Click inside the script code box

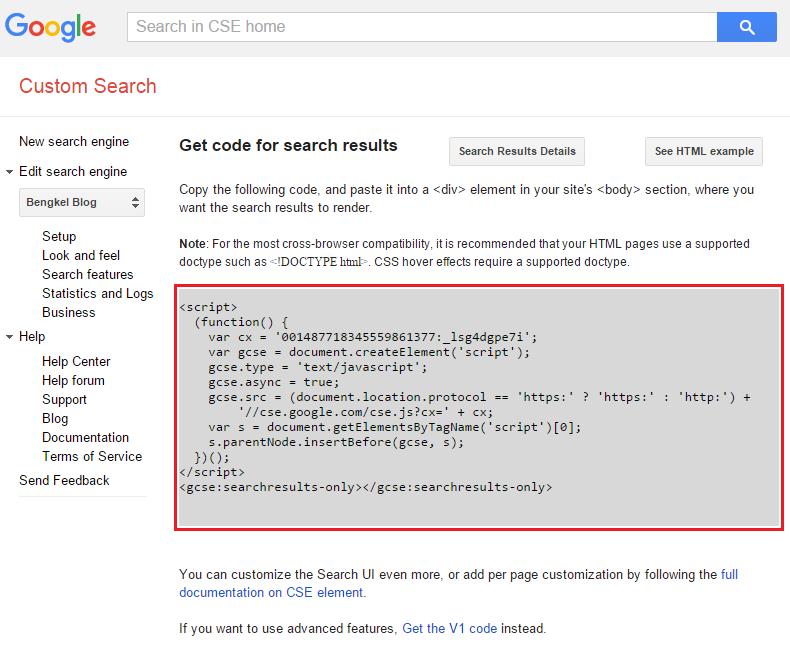[479, 408]
